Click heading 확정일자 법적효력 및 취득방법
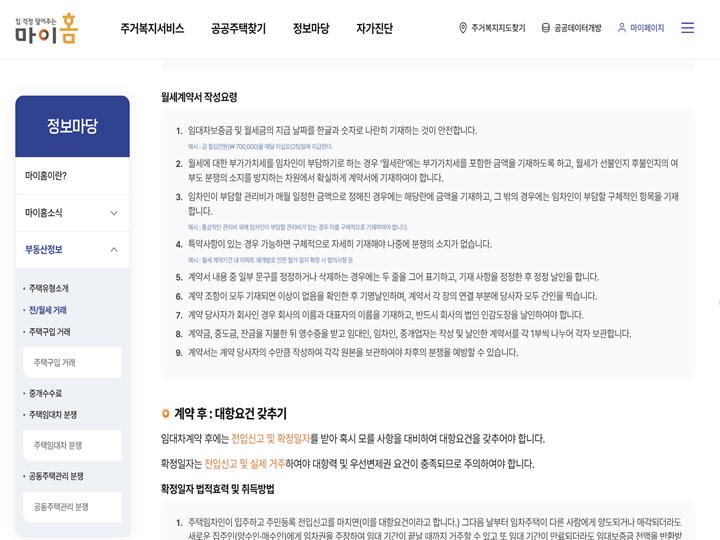Viewport: 720px width, 540px height. (217, 489)
